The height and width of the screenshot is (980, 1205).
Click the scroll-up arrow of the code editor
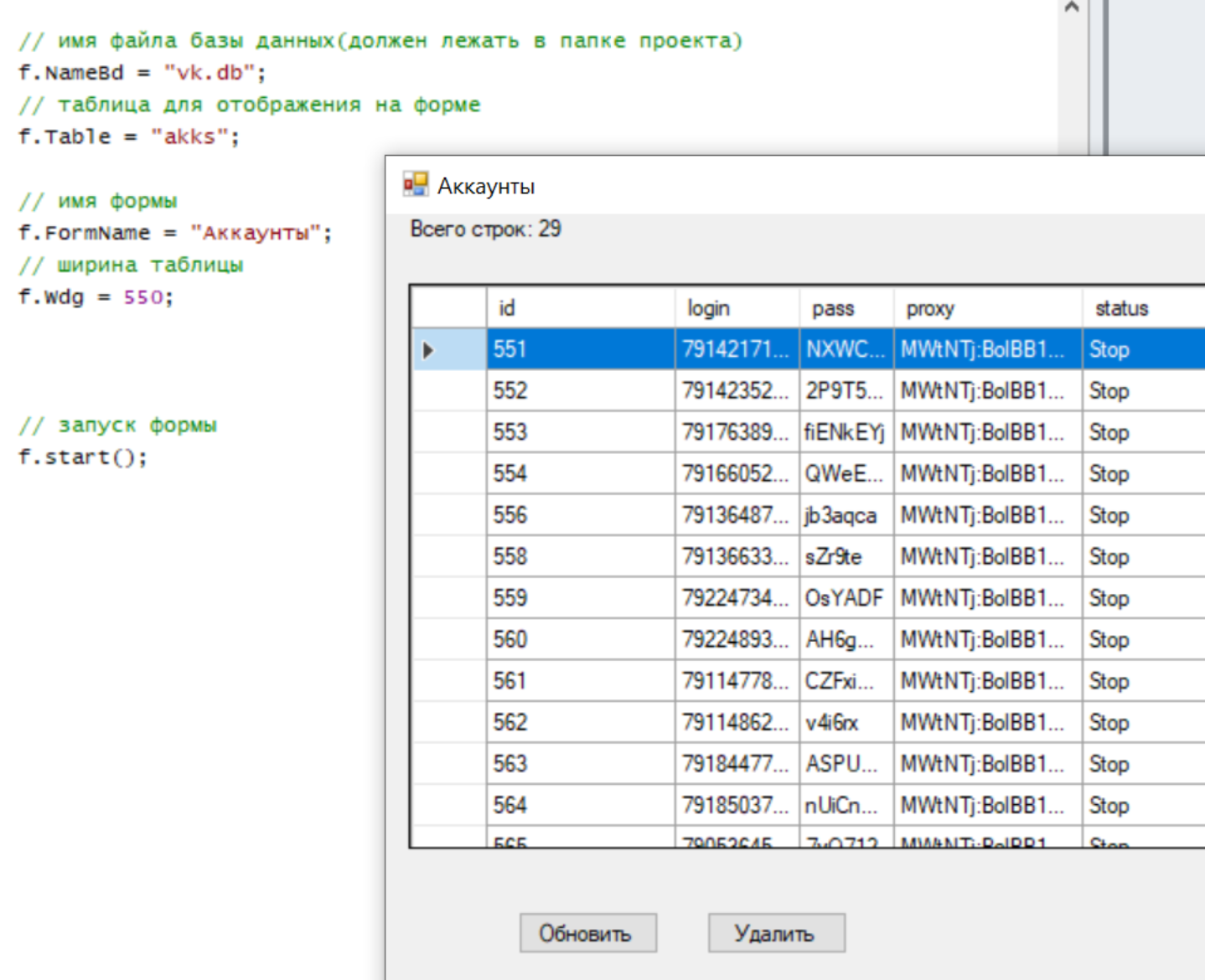1071,8
